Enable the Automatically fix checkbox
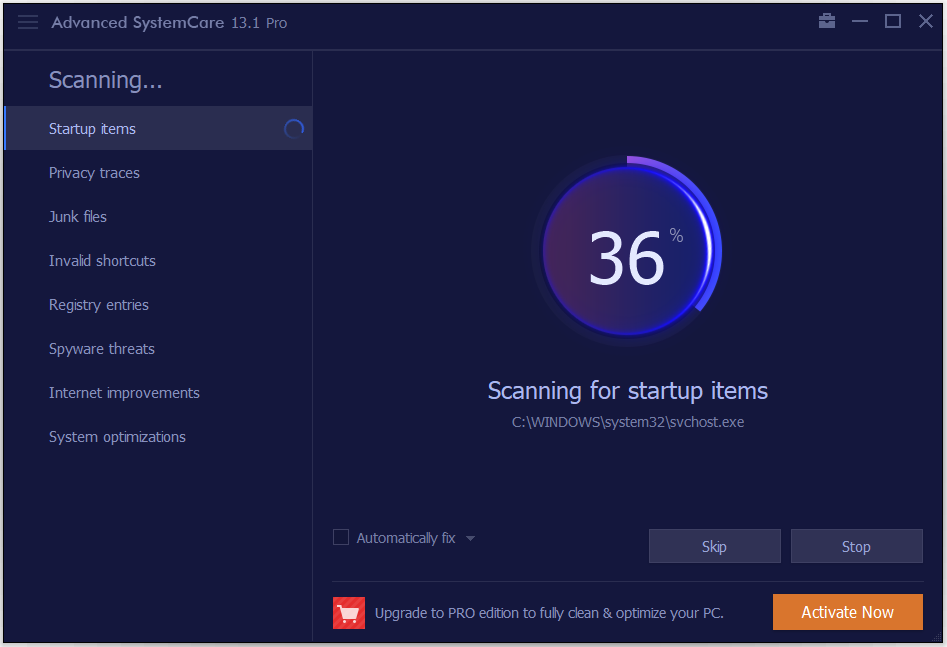 click(341, 537)
